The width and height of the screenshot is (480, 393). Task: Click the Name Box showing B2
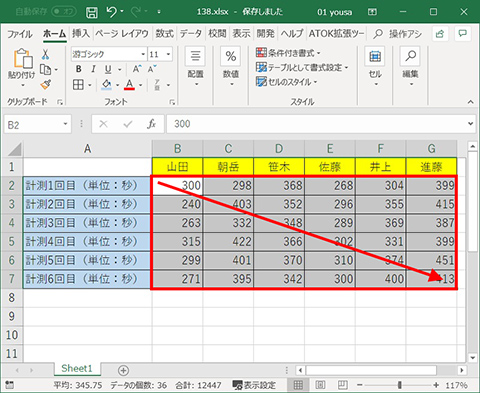33,124
